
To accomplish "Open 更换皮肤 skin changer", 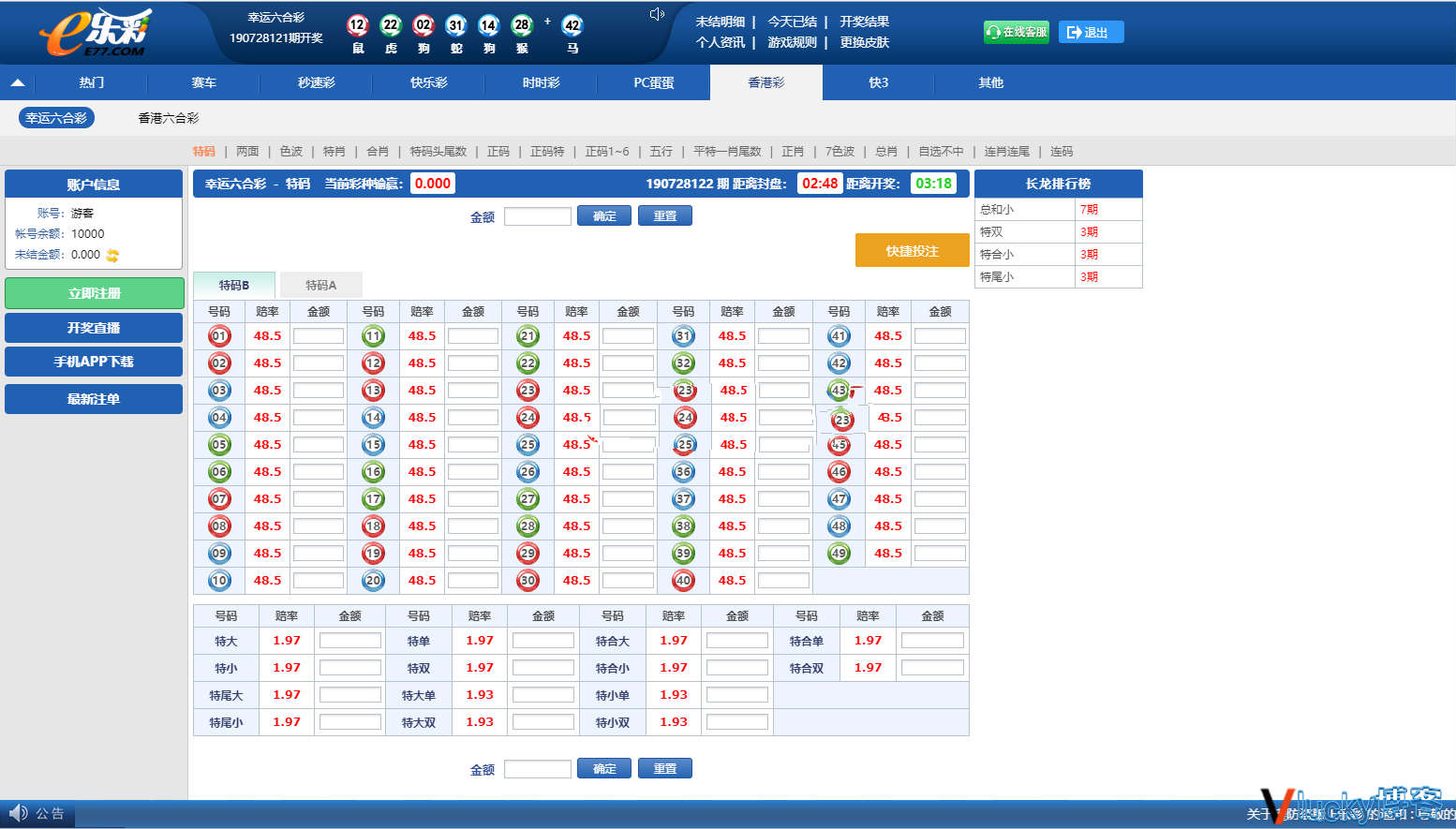I will coord(865,42).
